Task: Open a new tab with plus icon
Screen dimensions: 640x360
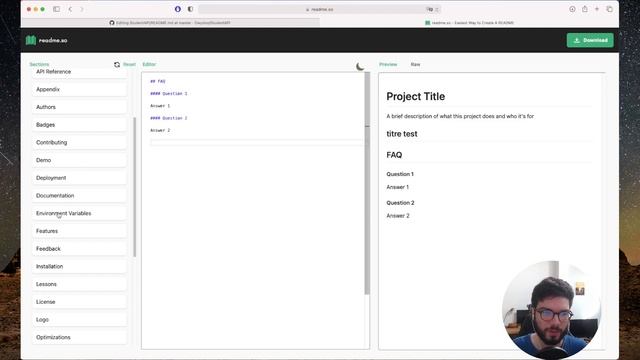Action: (597, 9)
